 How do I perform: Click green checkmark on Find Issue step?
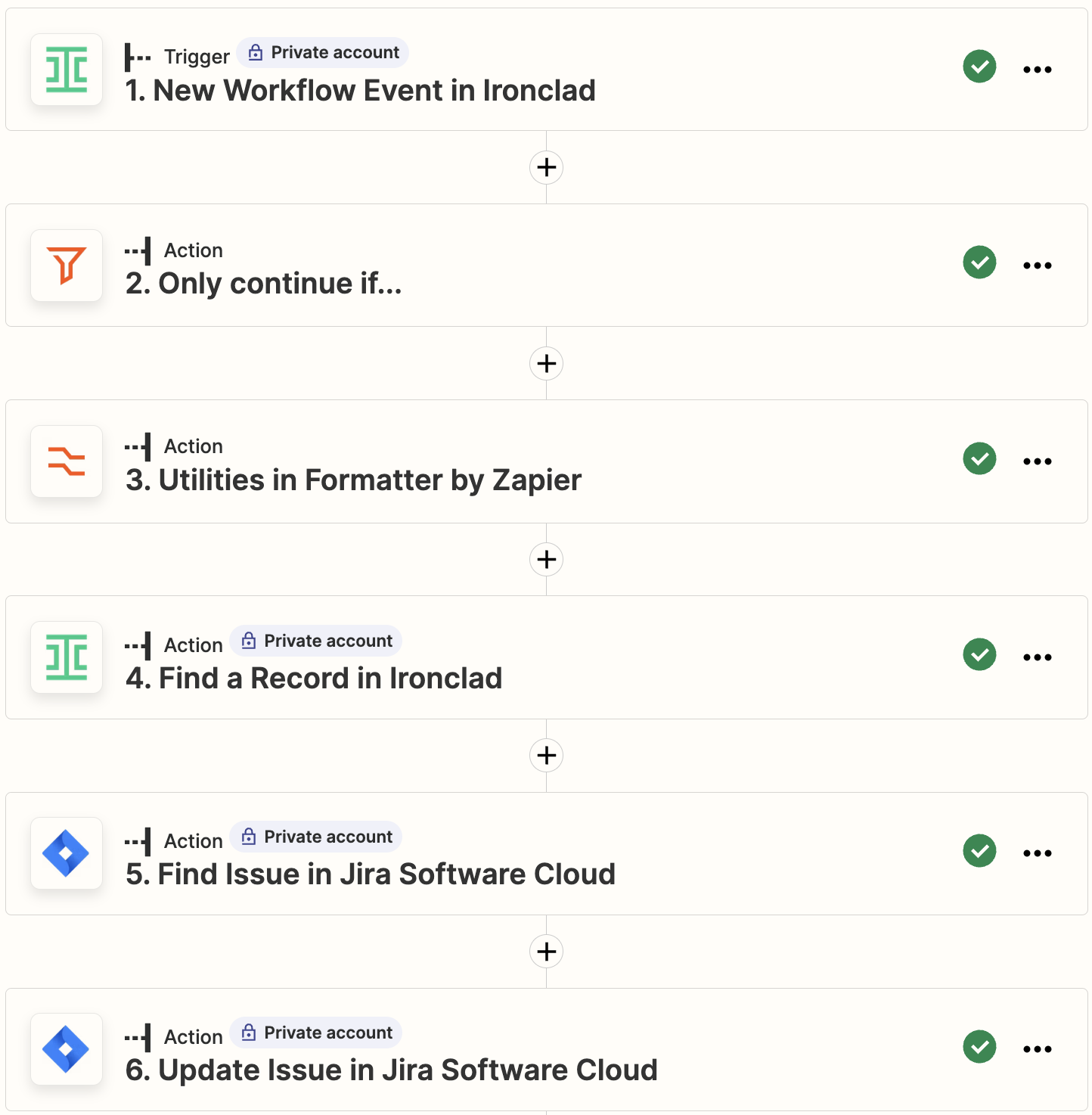[x=979, y=851]
